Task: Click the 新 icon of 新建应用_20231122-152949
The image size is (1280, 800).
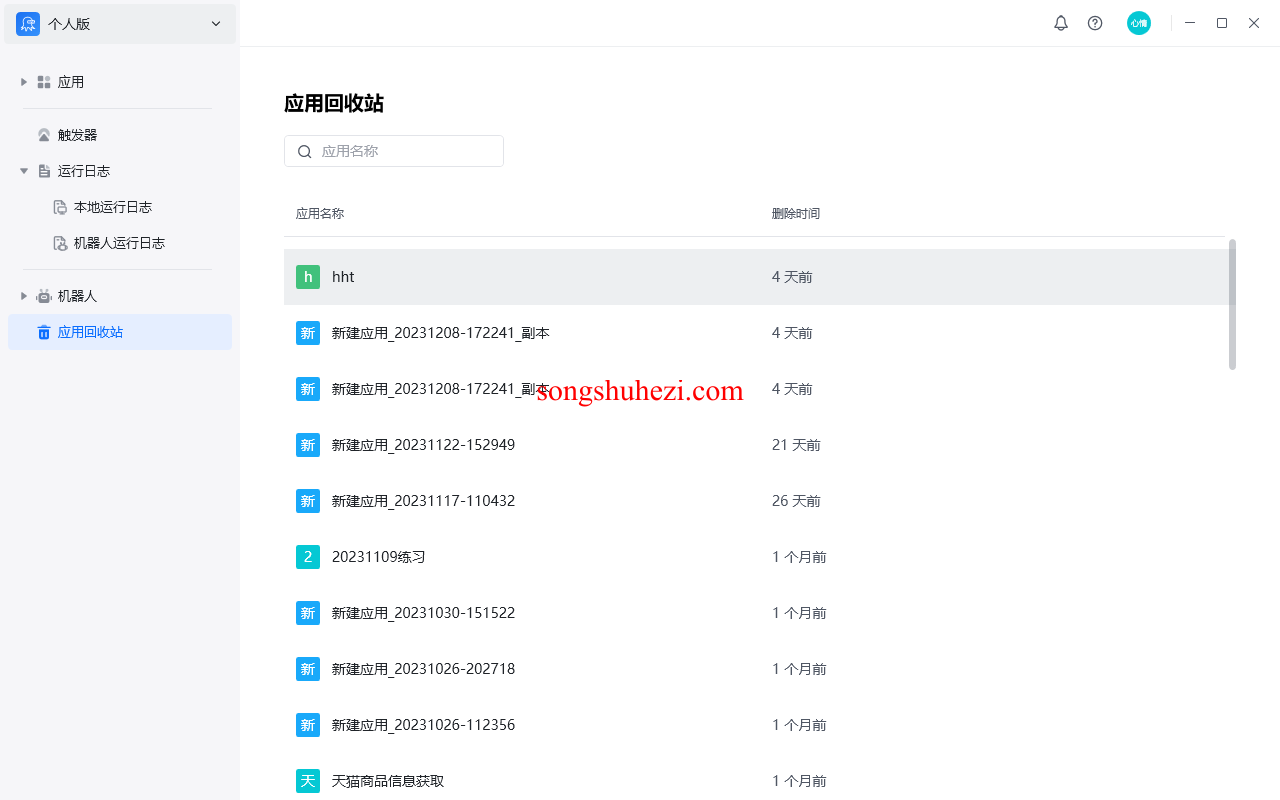Action: point(308,445)
